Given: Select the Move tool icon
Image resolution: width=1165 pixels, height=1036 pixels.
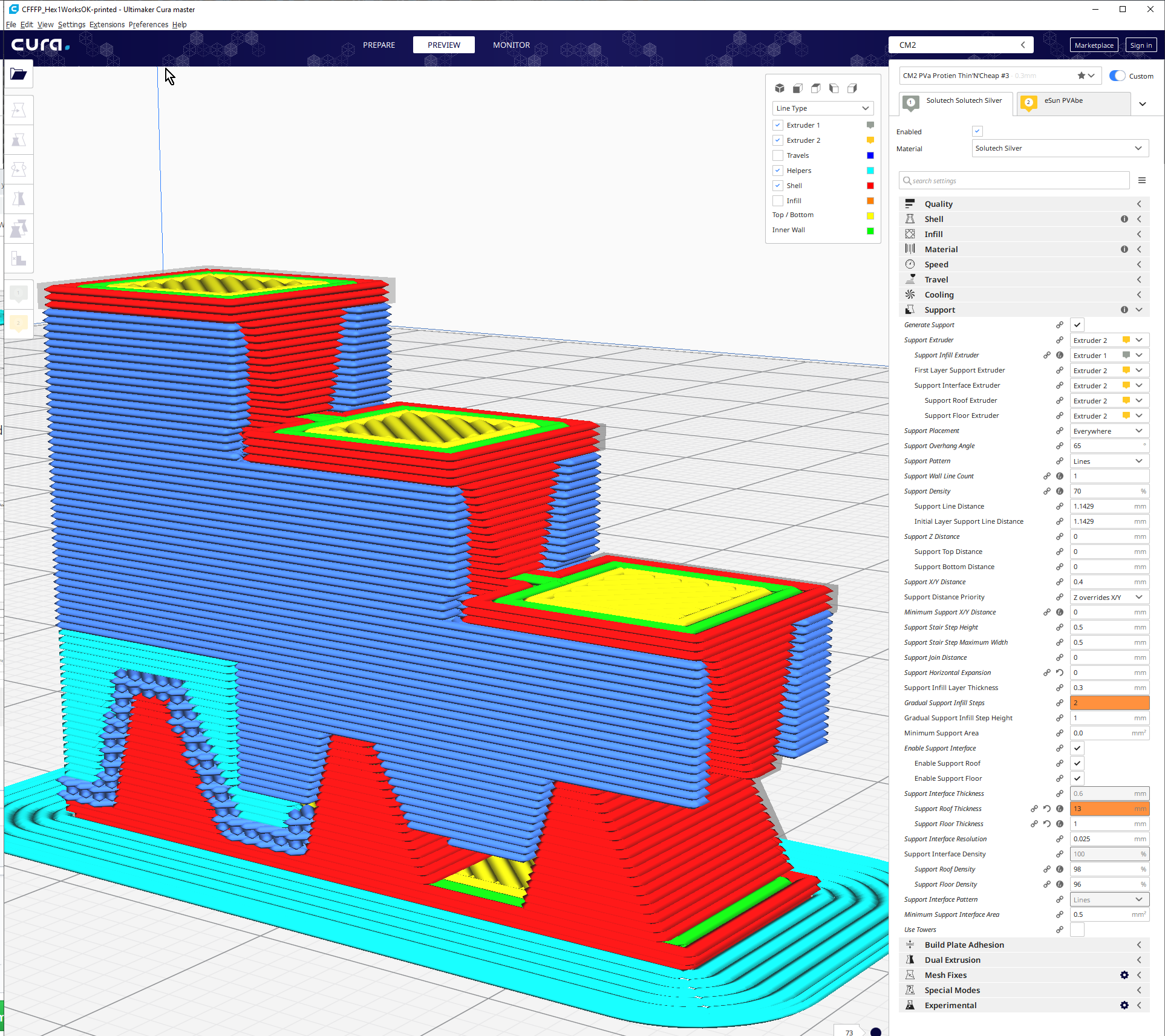Looking at the screenshot, I should 19,110.
